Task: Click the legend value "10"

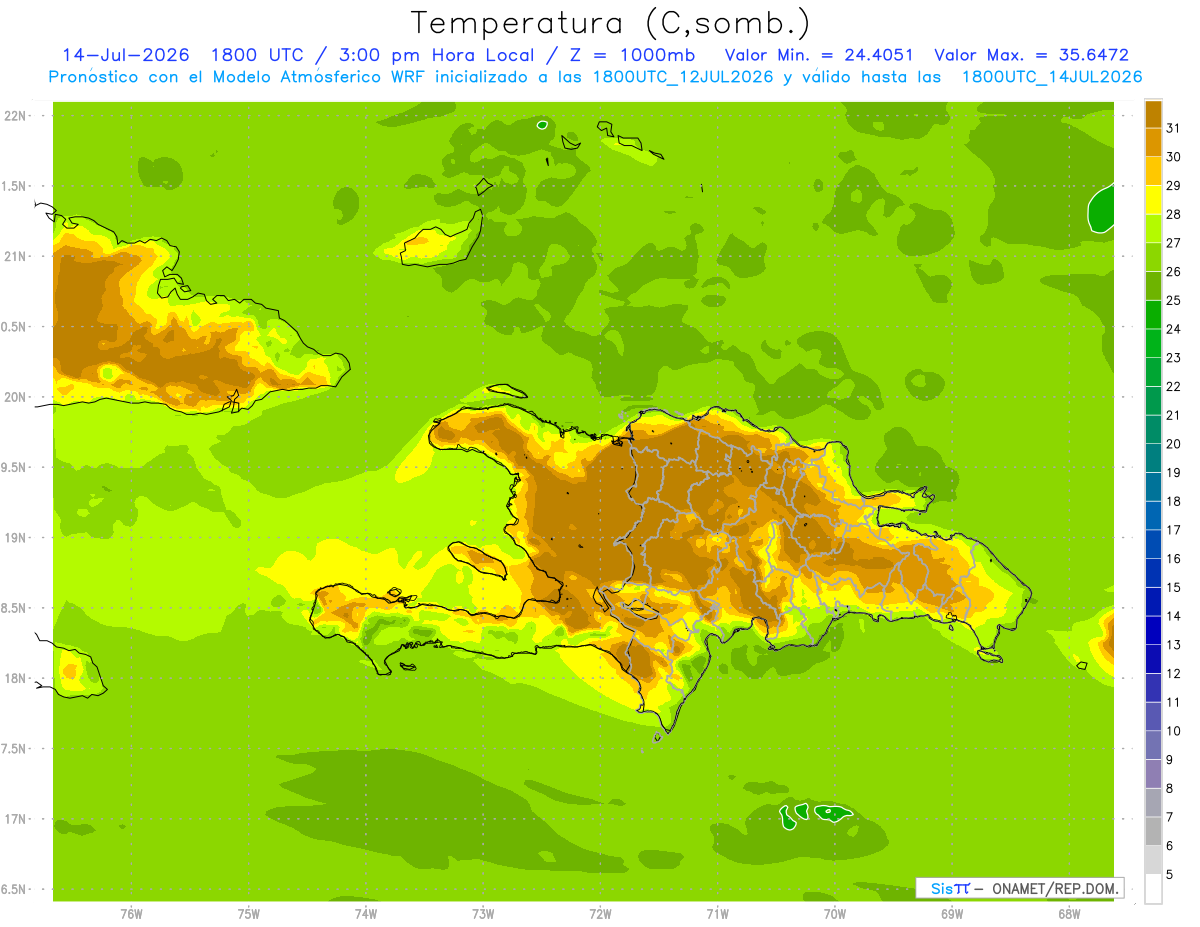Action: [x=1174, y=731]
